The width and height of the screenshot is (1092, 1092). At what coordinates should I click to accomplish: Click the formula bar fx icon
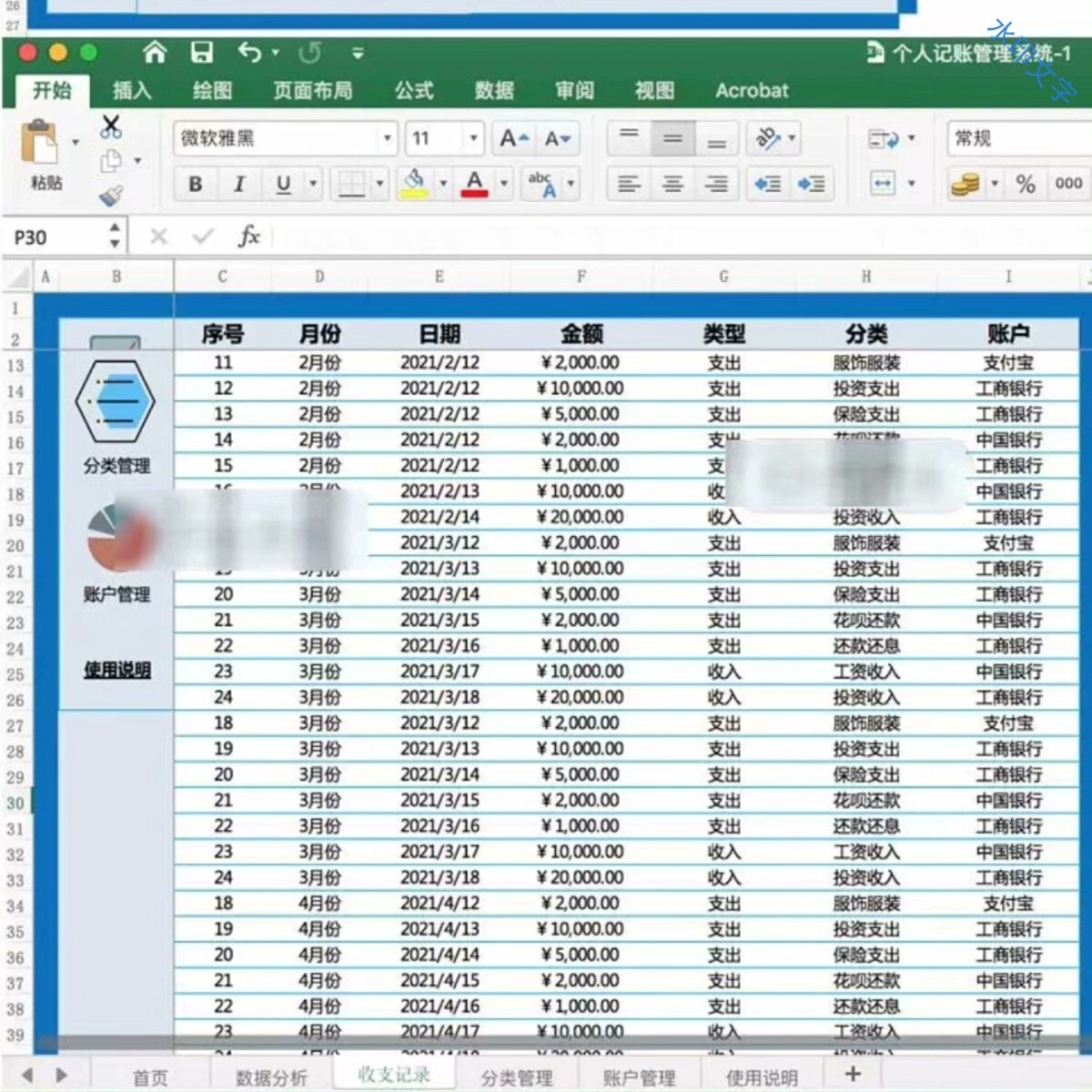coord(249,237)
